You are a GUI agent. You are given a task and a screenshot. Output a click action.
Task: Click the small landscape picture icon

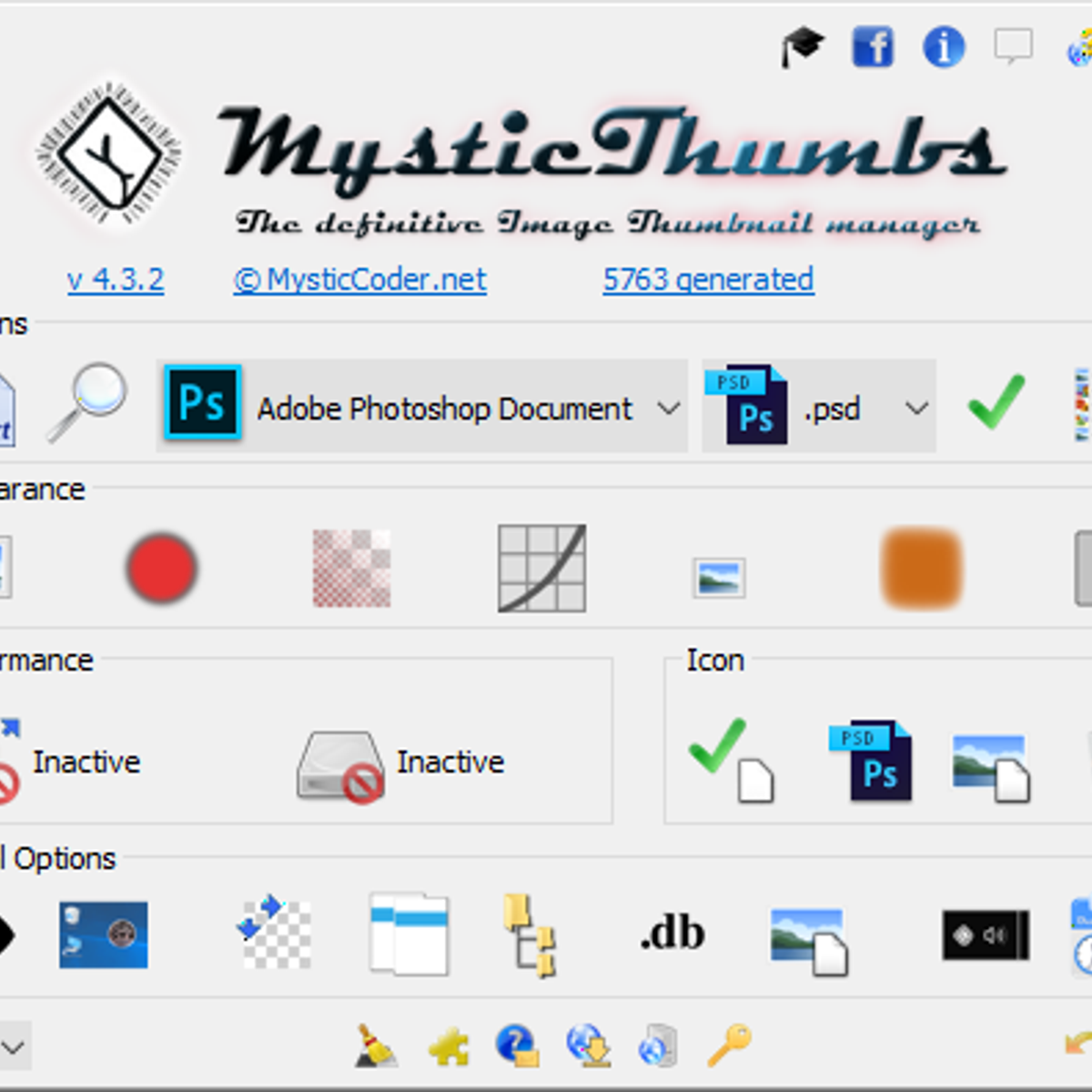coord(719,577)
